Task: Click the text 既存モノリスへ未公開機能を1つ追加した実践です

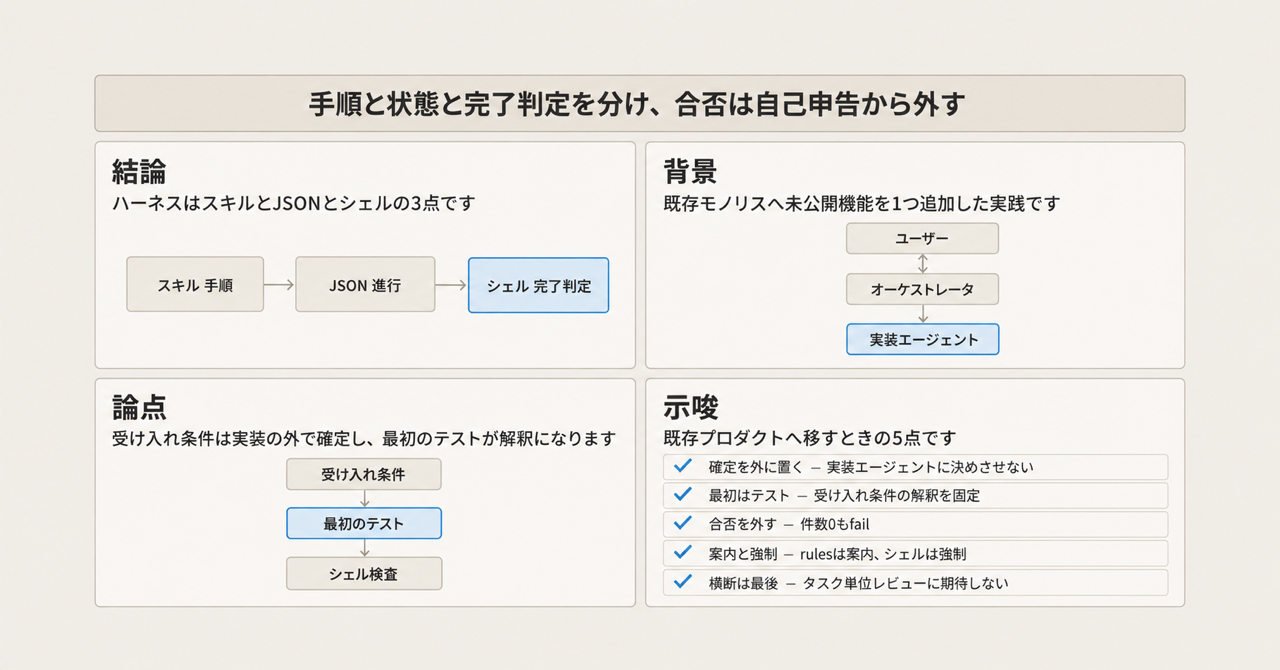Action: pos(861,203)
